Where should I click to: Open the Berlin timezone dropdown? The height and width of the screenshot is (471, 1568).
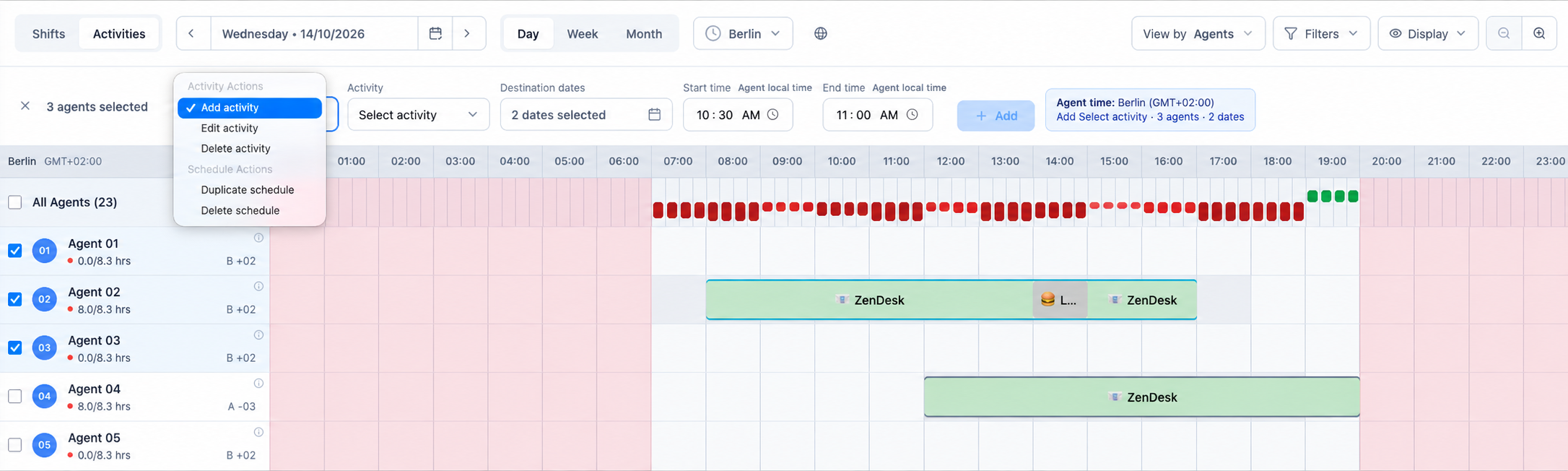click(x=743, y=33)
